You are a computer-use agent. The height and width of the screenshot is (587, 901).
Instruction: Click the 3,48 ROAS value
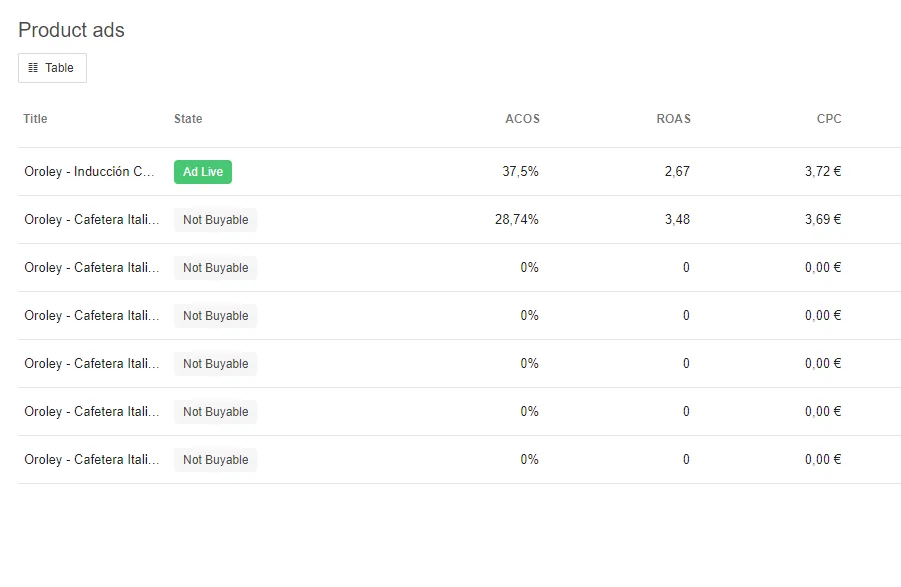[x=677, y=219]
